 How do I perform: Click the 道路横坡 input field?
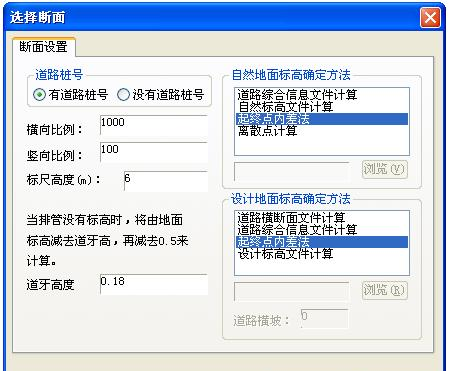click(324, 319)
